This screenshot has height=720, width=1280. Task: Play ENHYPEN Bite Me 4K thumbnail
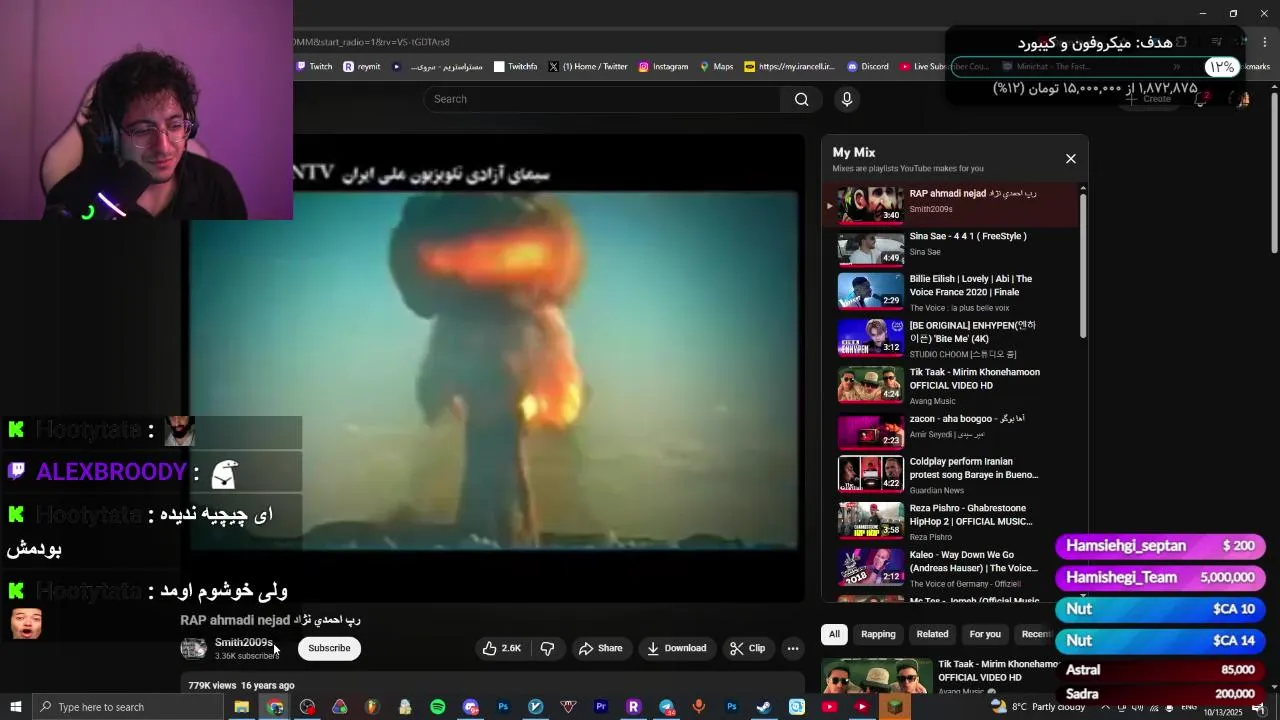[870, 337]
